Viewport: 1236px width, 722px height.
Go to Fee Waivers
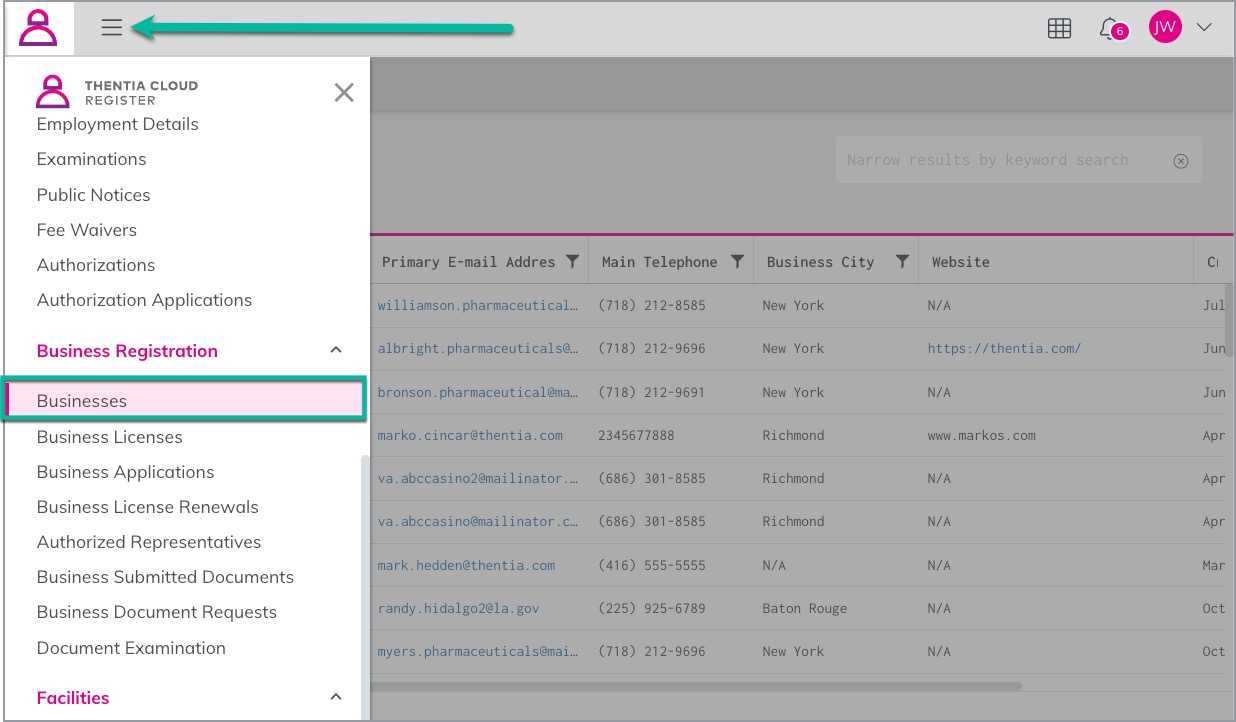coord(87,230)
